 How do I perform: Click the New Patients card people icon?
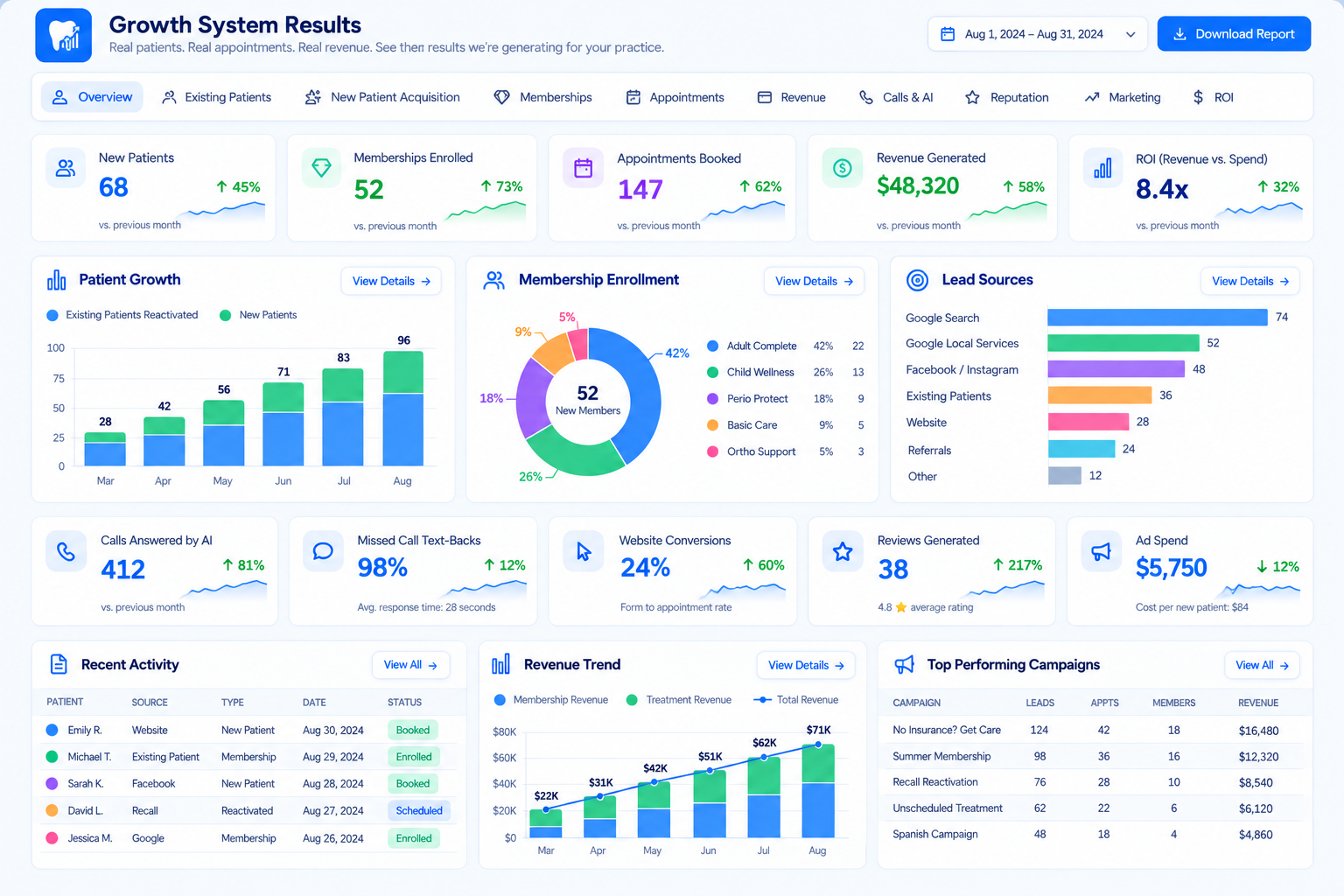pyautogui.click(x=66, y=168)
